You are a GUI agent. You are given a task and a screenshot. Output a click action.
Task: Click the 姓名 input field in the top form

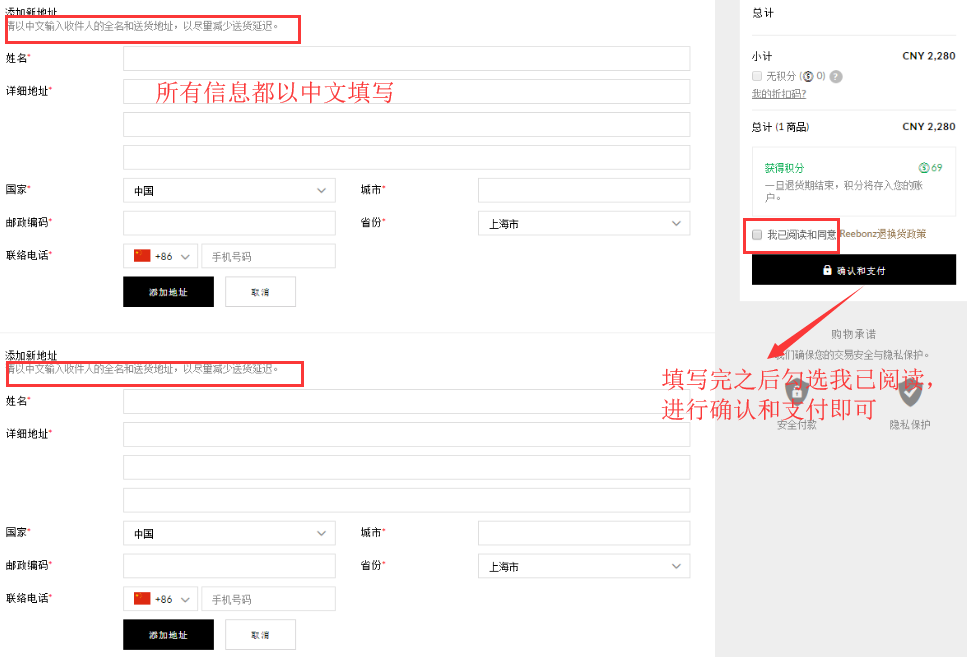tap(406, 58)
